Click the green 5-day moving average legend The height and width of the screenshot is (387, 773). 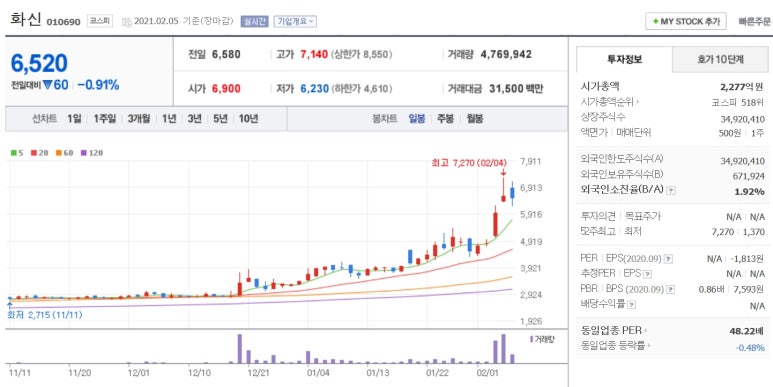[17, 153]
